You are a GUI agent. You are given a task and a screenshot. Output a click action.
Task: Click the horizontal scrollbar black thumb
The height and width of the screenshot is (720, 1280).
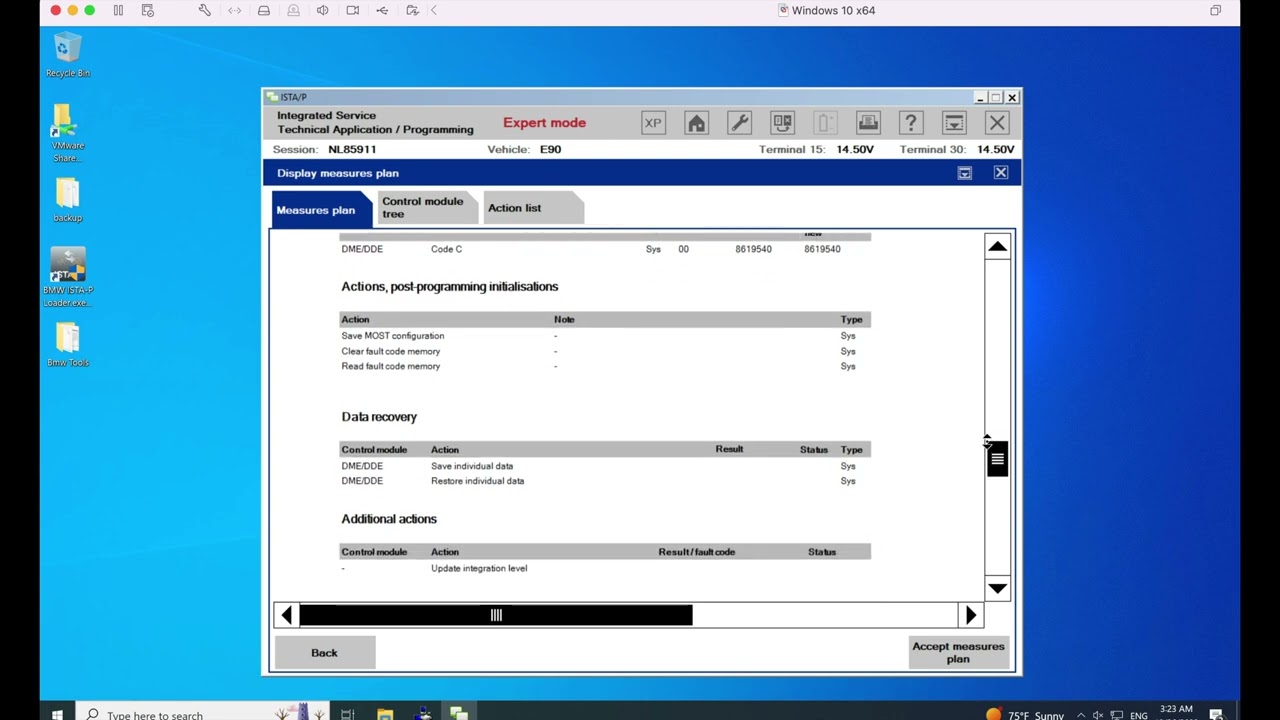coord(496,615)
